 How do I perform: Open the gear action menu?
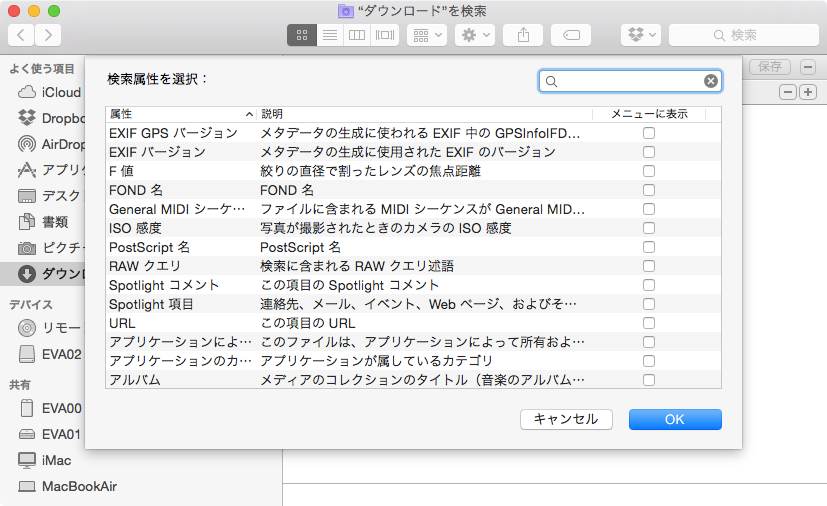[x=475, y=35]
